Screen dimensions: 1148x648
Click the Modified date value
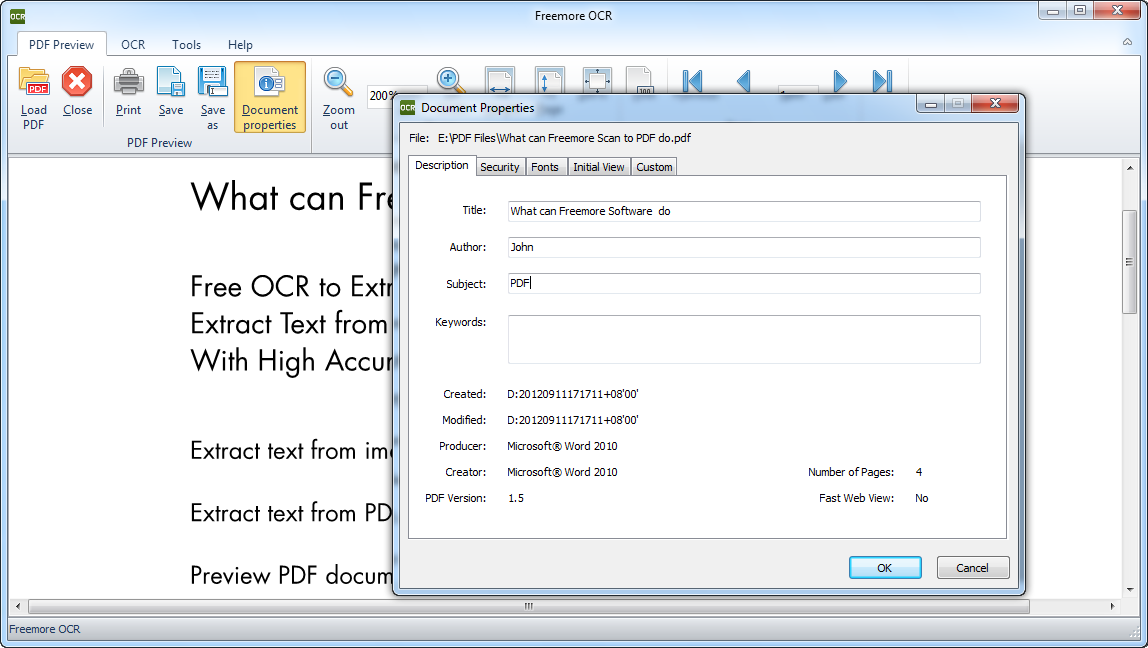(573, 420)
